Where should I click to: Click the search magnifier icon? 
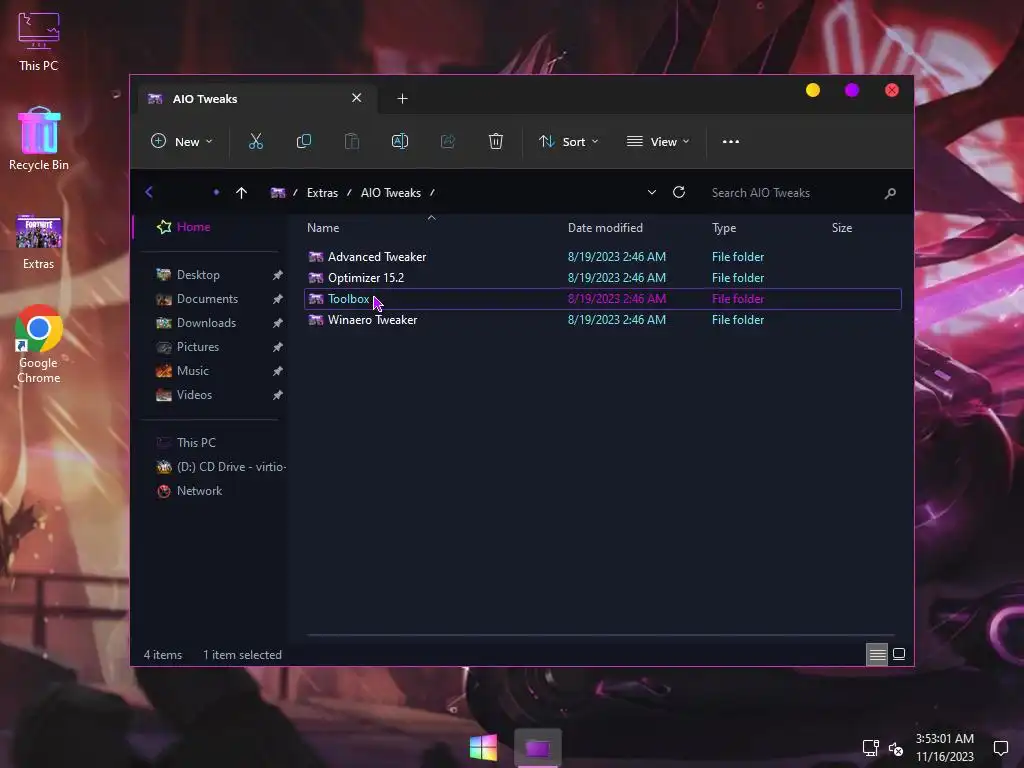(x=889, y=193)
